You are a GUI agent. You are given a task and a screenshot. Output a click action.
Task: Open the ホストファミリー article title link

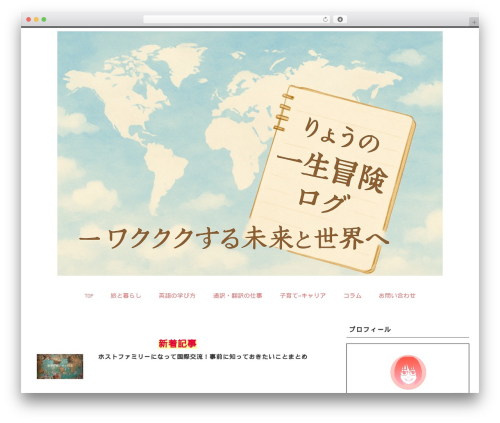tap(203, 357)
